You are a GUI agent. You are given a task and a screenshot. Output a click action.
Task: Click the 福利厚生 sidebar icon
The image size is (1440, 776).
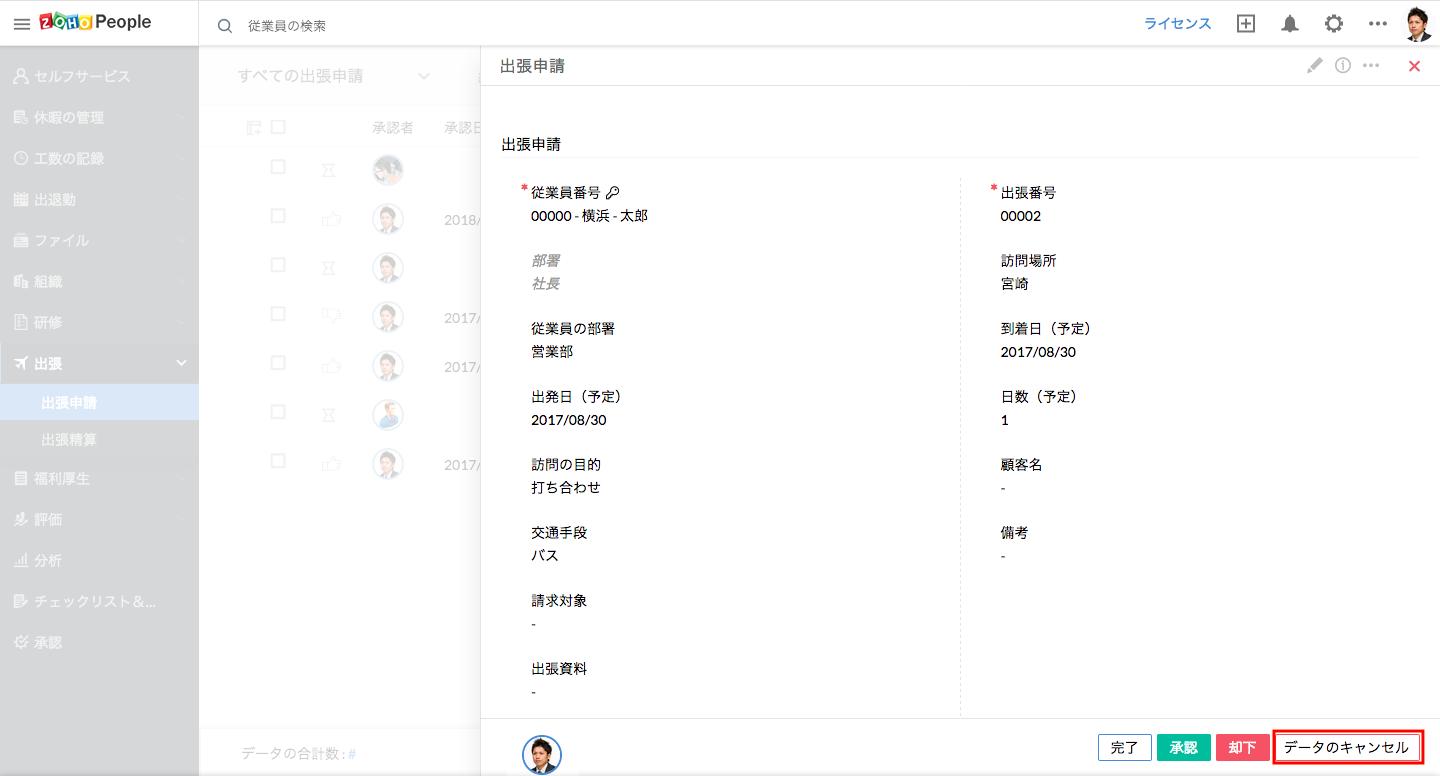[21, 478]
